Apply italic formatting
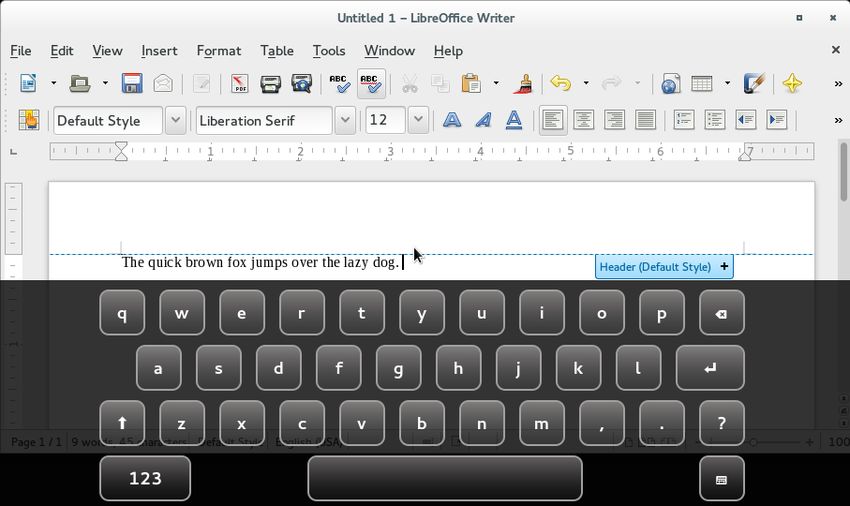Viewport: 850px width, 506px height. point(483,120)
